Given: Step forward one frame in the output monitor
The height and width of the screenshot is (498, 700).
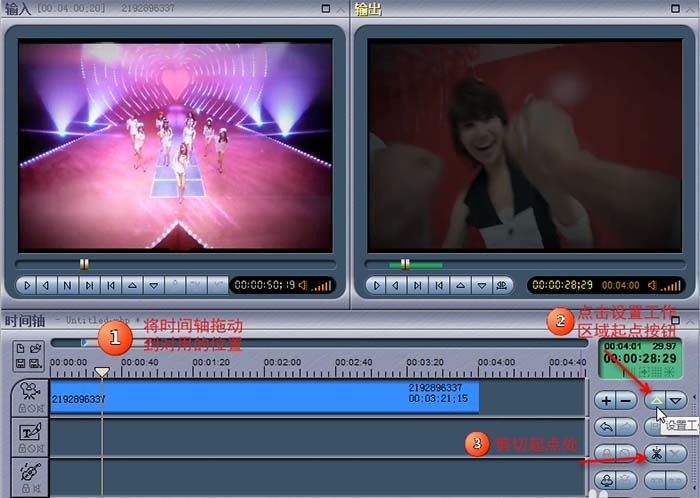Looking at the screenshot, I should pos(417,285).
